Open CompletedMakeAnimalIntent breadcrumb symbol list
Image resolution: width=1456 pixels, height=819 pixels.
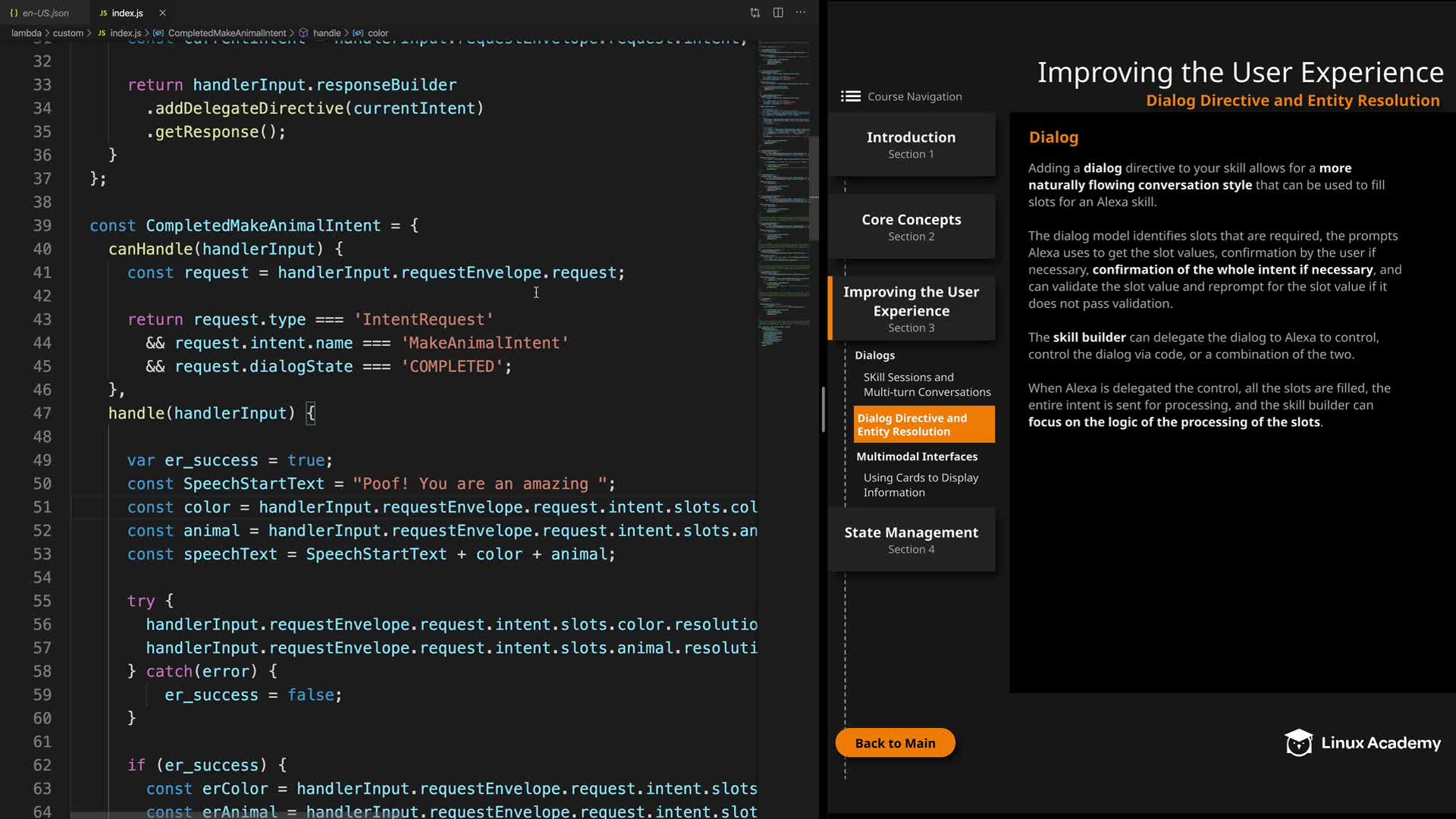227,33
